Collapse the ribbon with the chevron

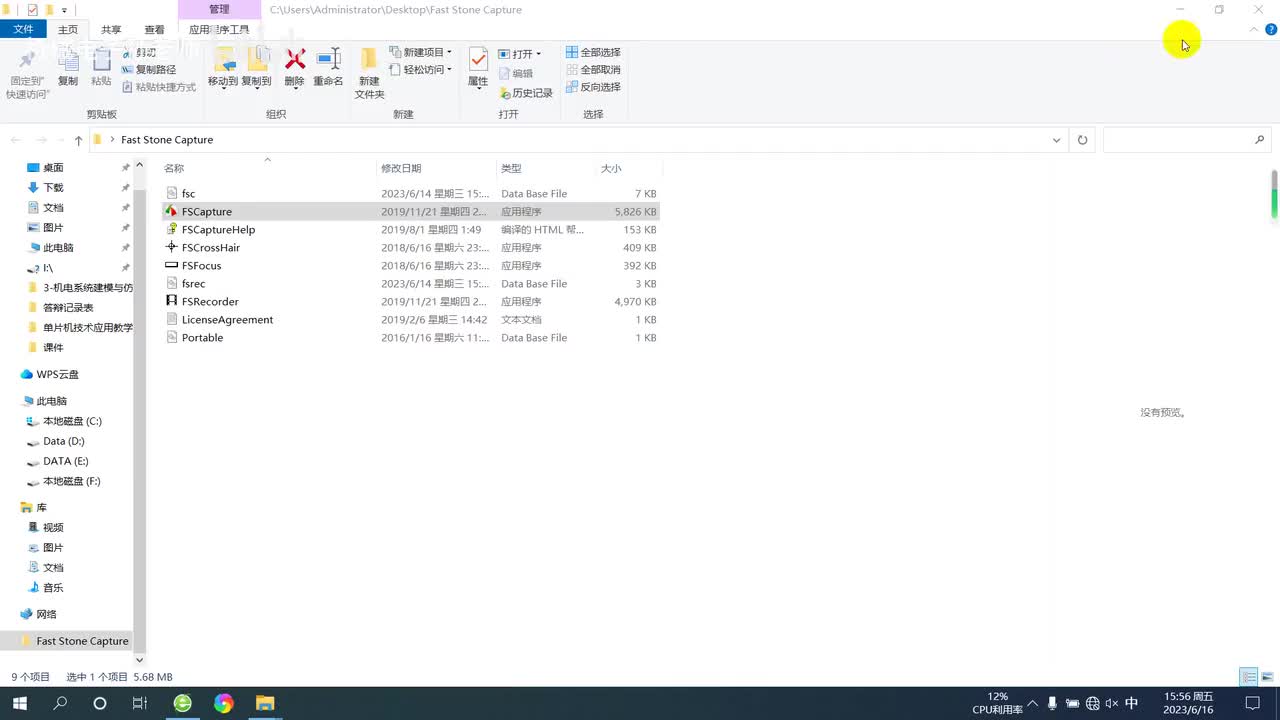[x=1254, y=30]
